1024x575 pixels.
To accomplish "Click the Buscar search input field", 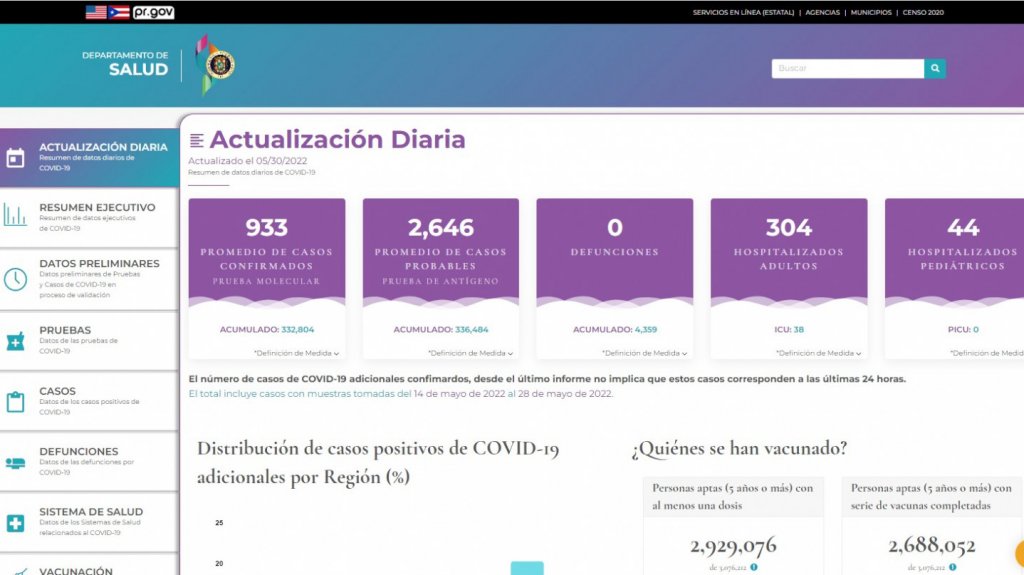I will coord(846,69).
